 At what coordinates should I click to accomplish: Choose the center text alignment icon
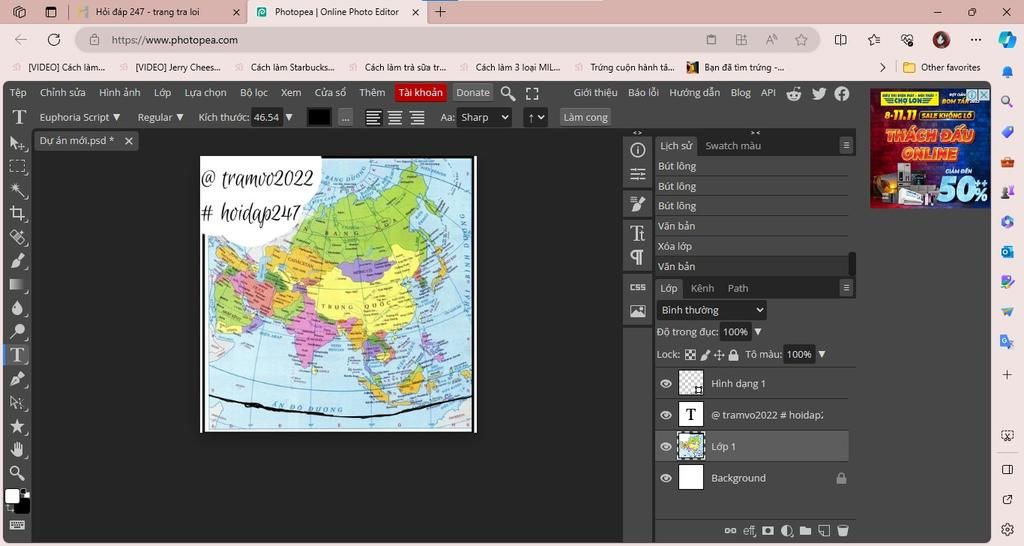click(395, 117)
